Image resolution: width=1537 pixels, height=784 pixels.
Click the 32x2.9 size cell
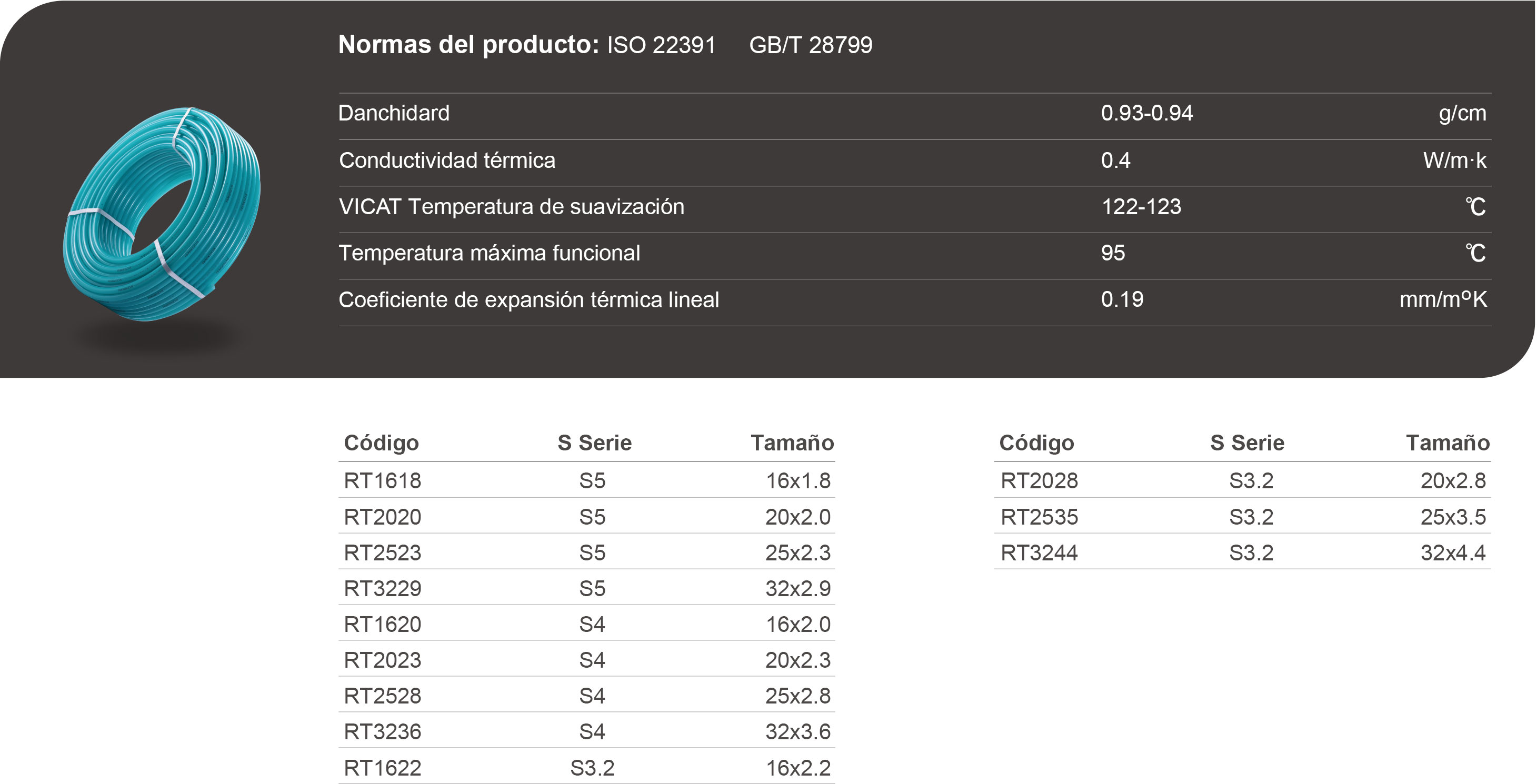(x=798, y=589)
